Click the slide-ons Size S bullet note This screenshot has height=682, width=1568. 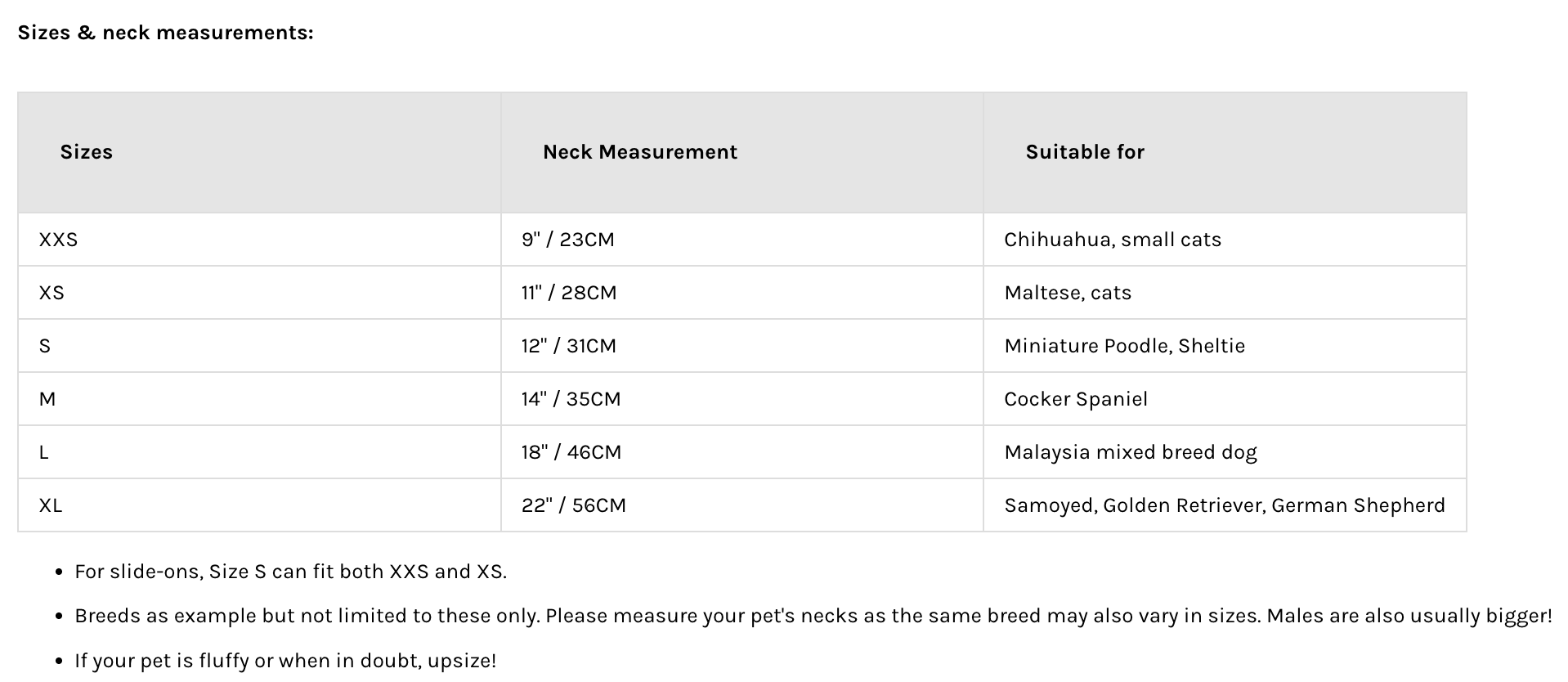click(290, 572)
